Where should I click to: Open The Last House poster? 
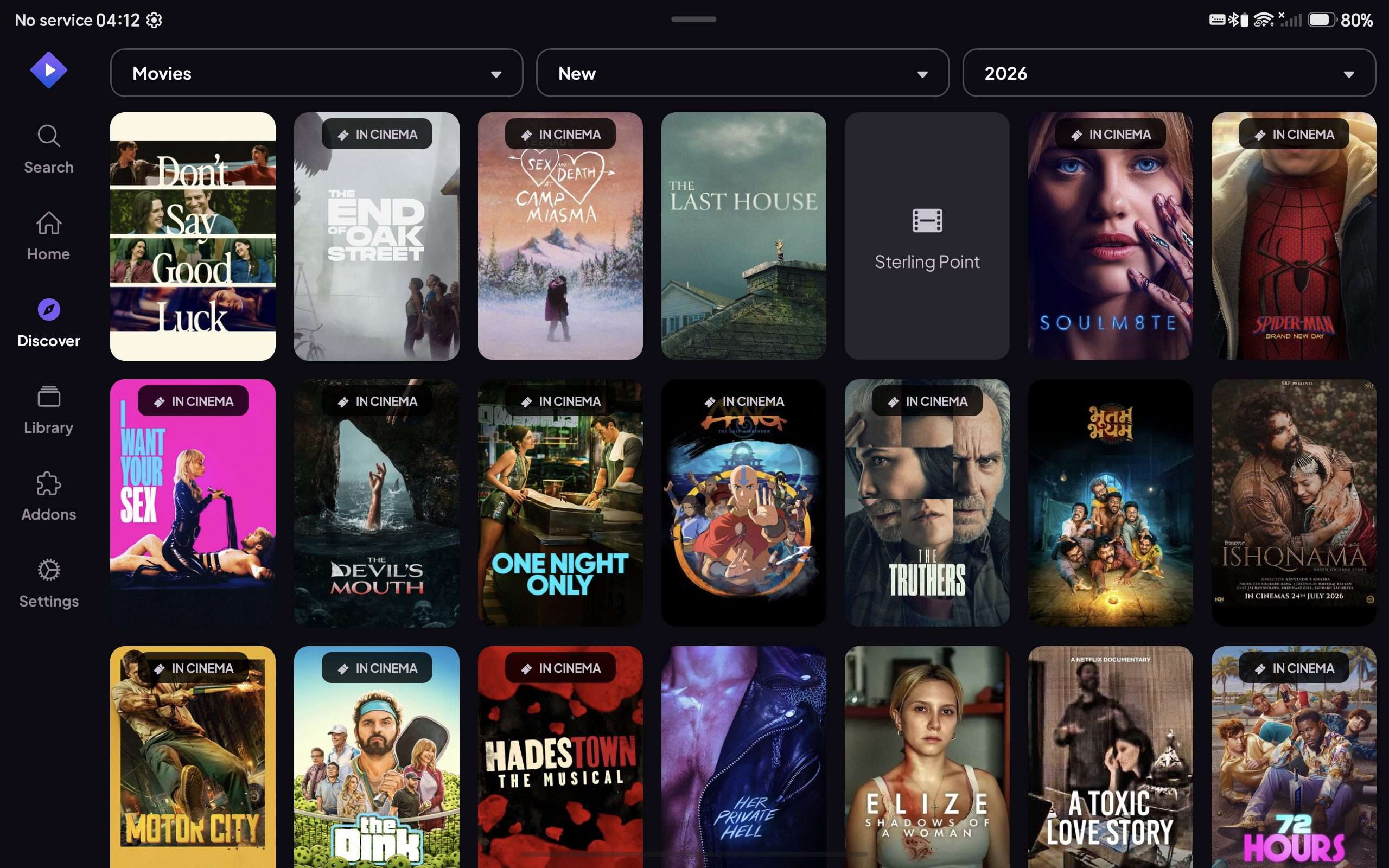743,236
